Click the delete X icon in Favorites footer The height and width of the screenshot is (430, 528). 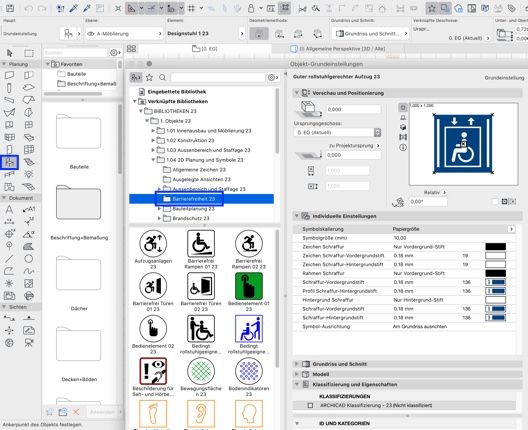pyautogui.click(x=76, y=412)
